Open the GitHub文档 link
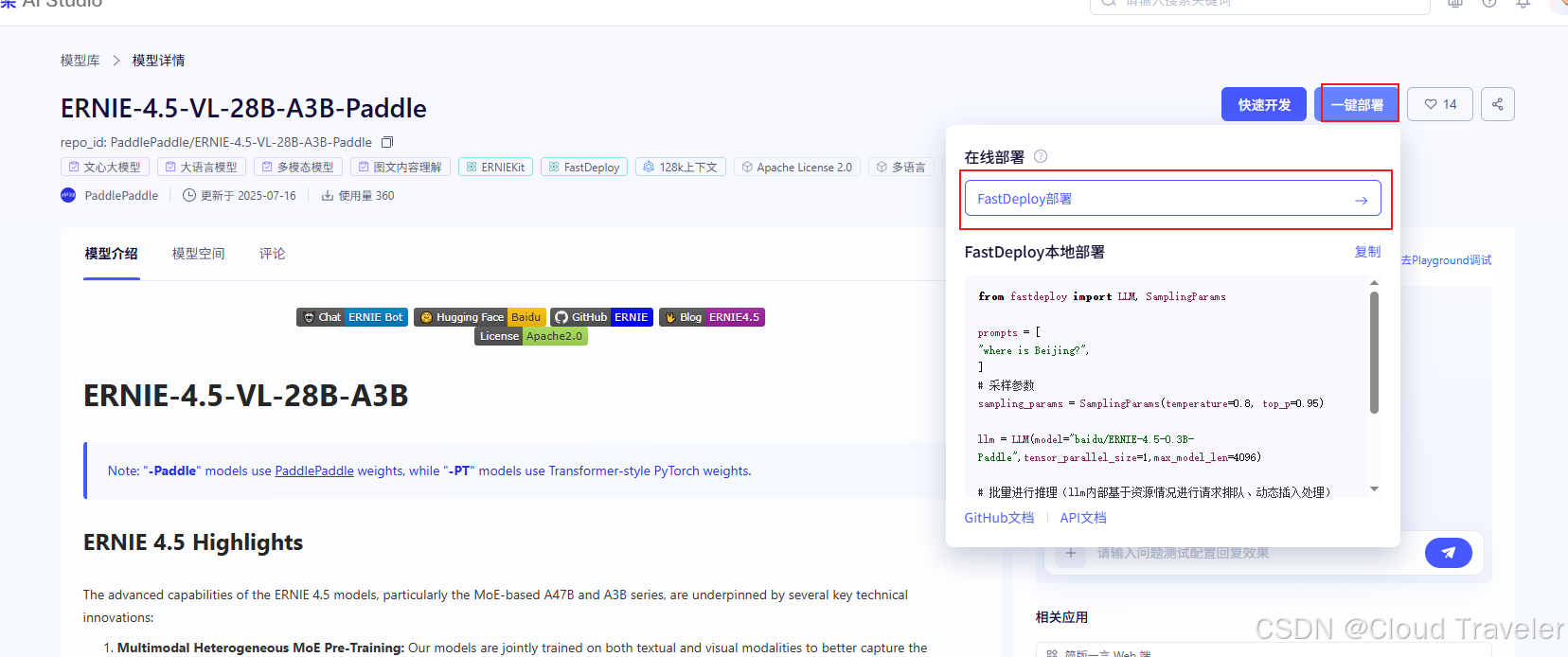The image size is (1568, 657). point(999,518)
